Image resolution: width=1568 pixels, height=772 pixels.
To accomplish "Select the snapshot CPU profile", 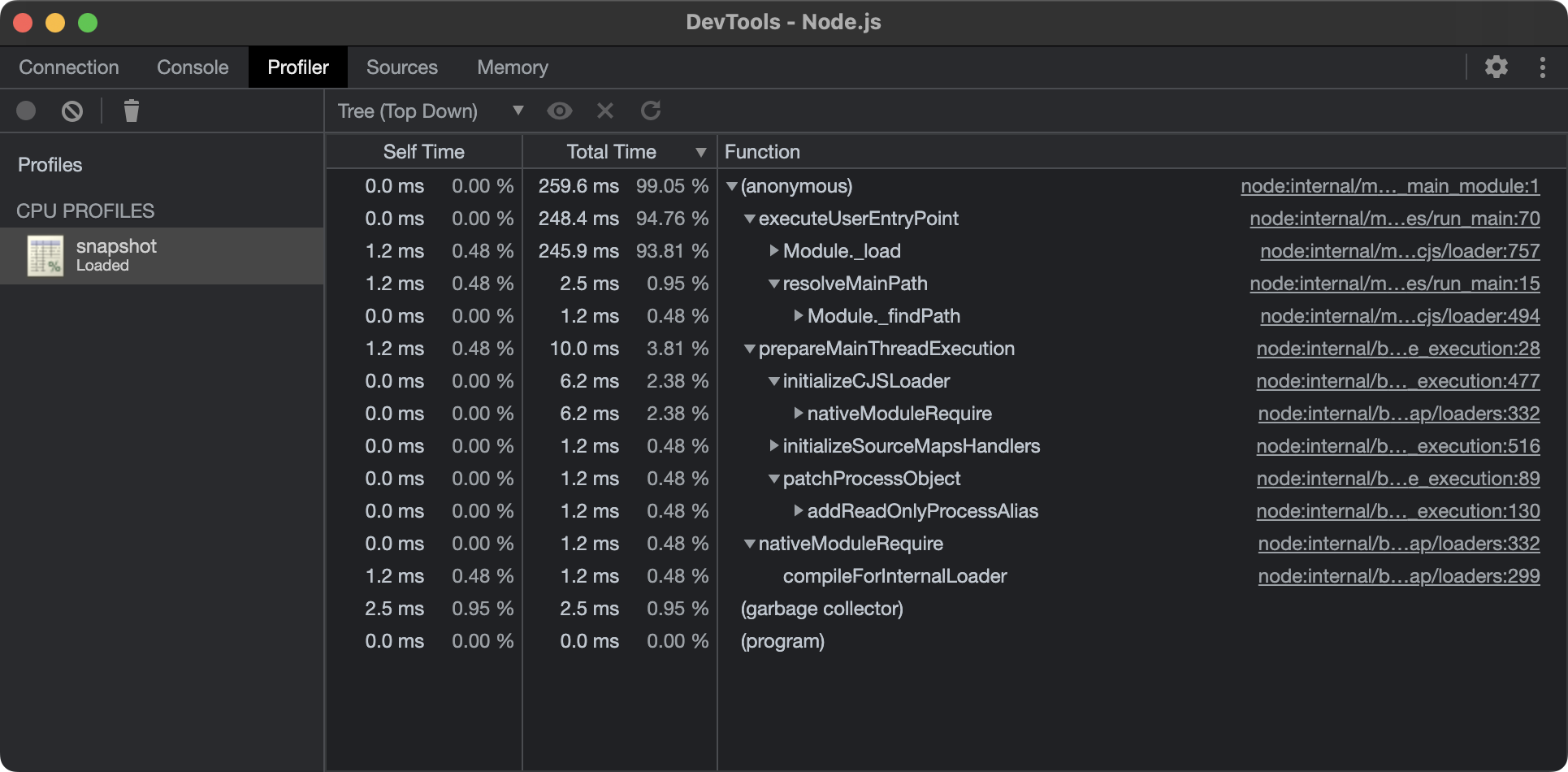I will click(116, 255).
